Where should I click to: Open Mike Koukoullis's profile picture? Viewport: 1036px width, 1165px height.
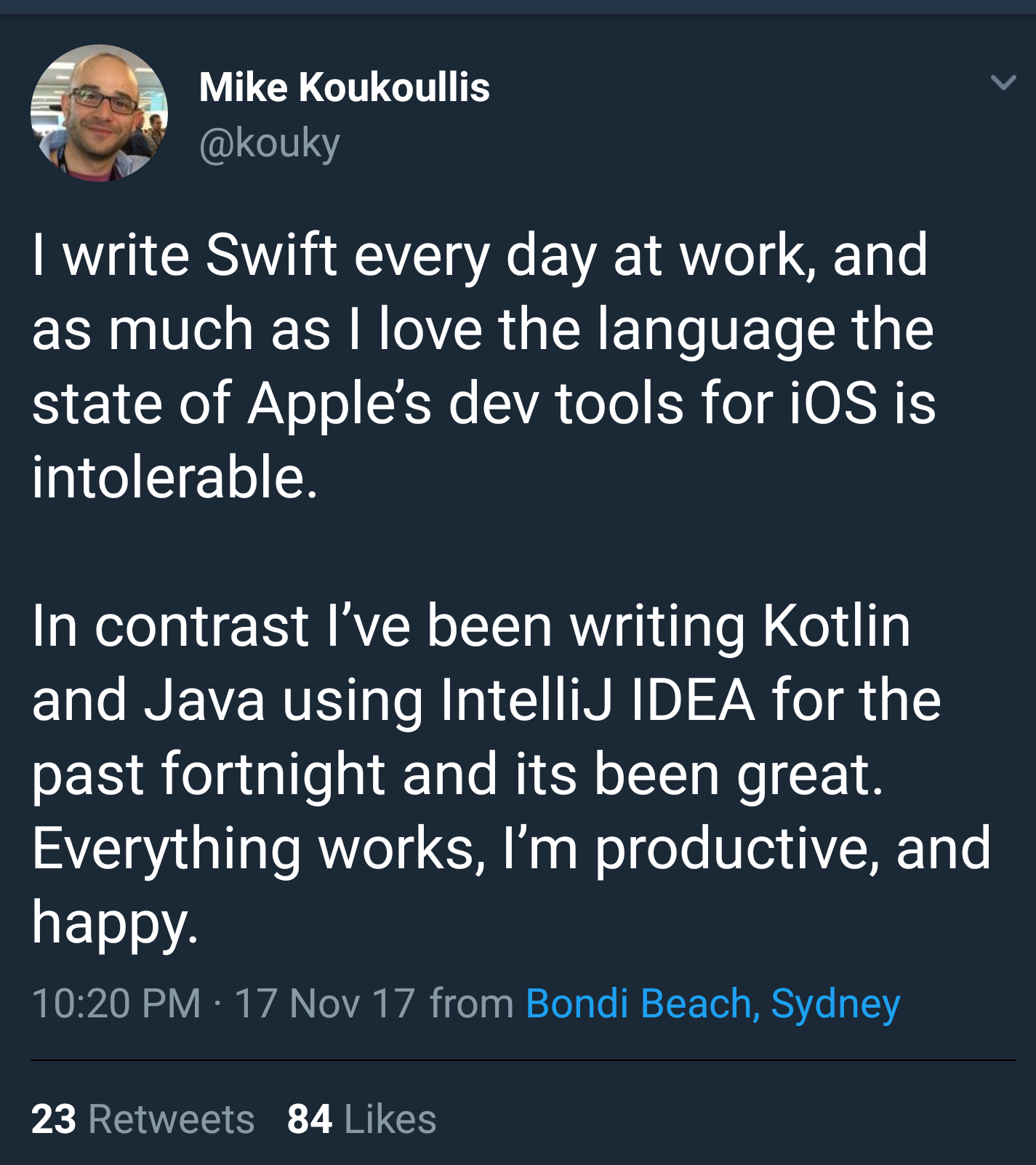[100, 113]
